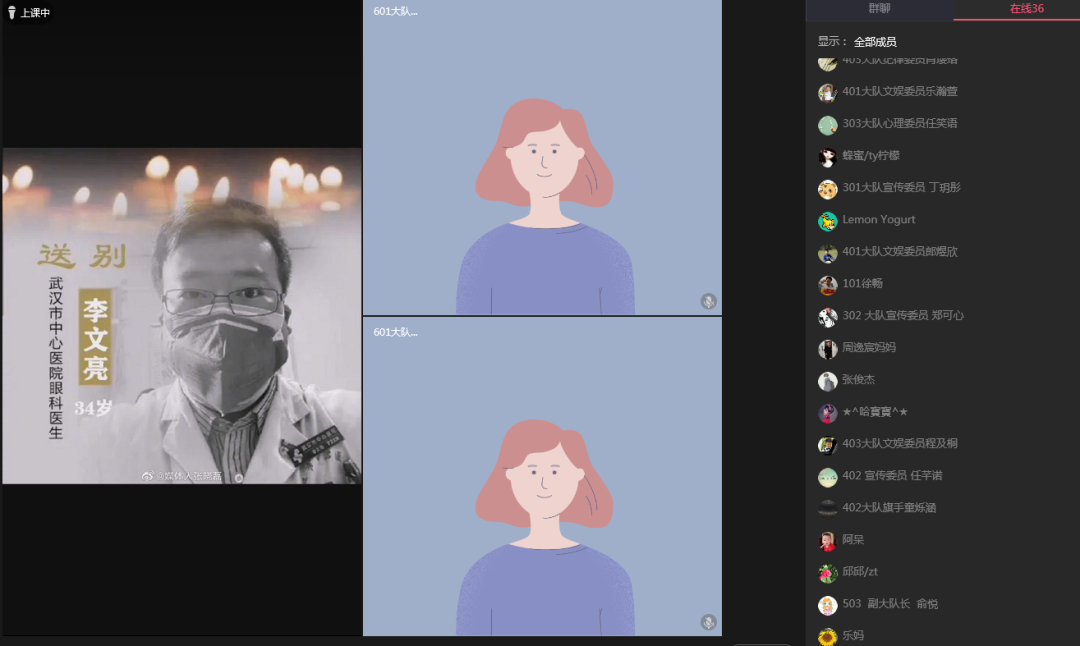The width and height of the screenshot is (1080, 646).
Task: Click avatar of 401大队文娱委员乐瀚萱
Action: pyautogui.click(x=827, y=92)
